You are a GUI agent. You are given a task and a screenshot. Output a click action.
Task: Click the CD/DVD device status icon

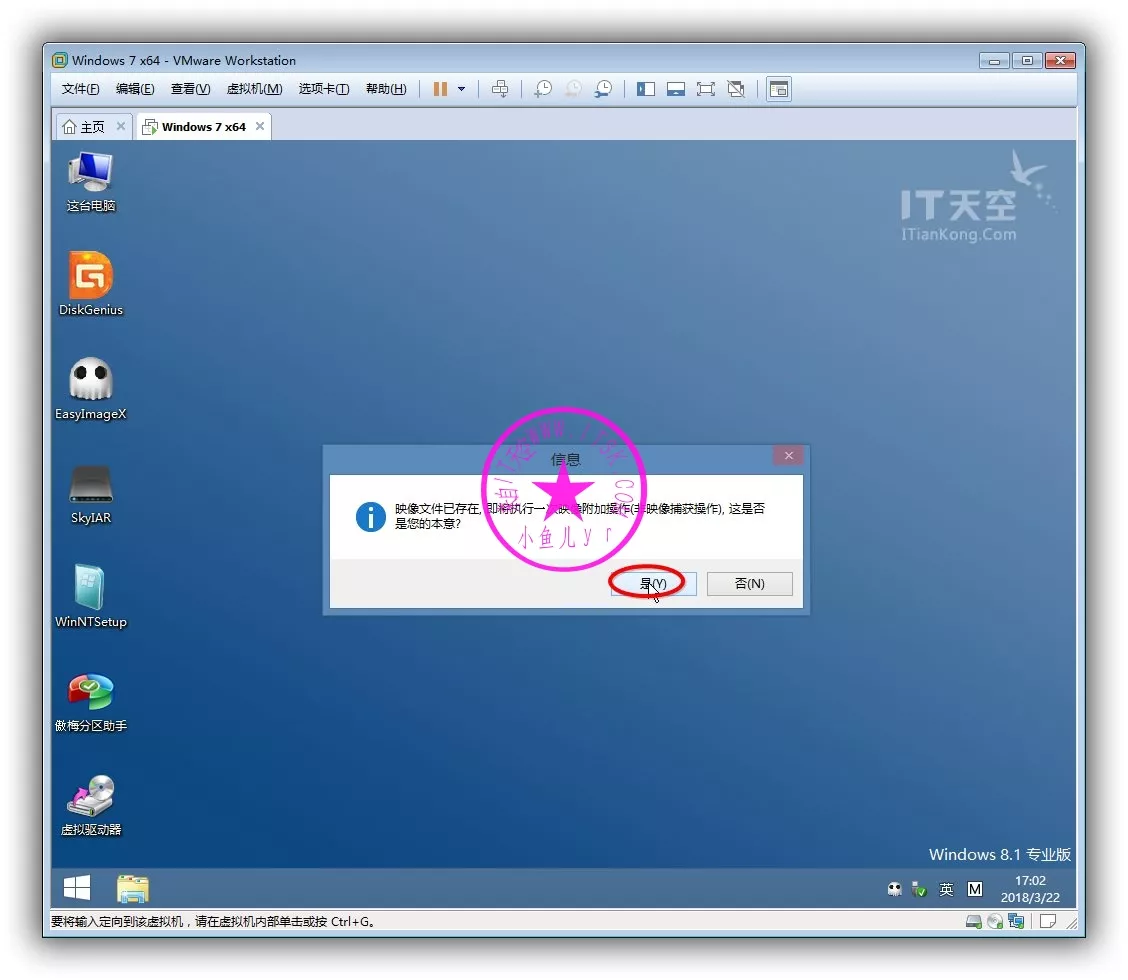[x=995, y=922]
